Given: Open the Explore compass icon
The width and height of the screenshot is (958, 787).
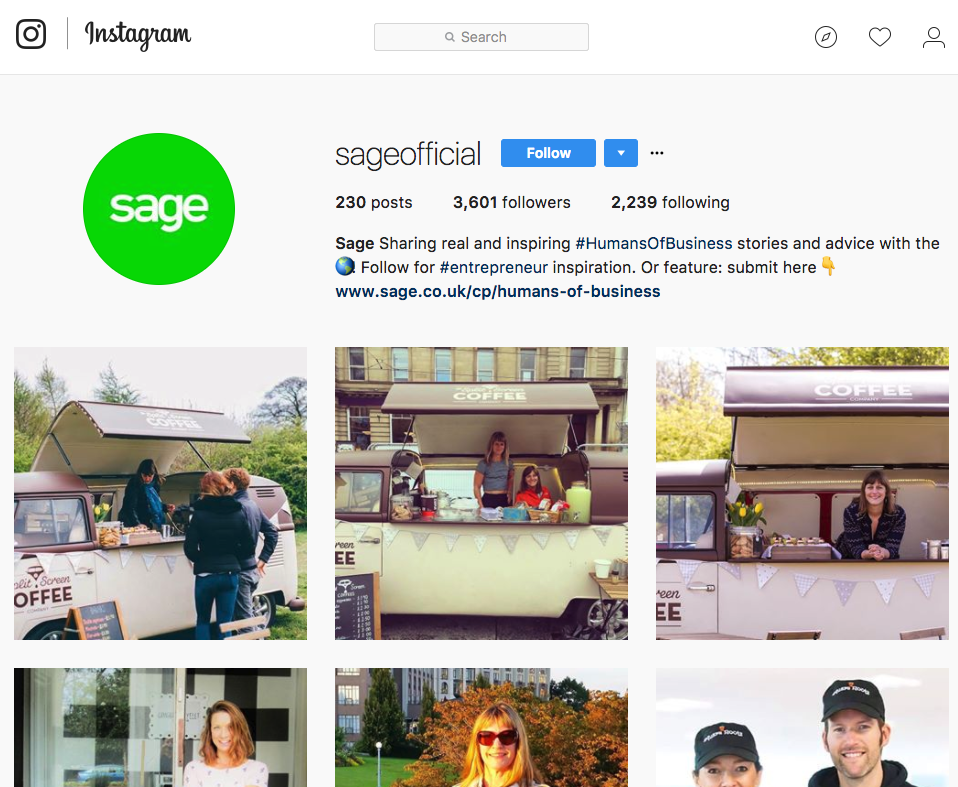Looking at the screenshot, I should [825, 37].
